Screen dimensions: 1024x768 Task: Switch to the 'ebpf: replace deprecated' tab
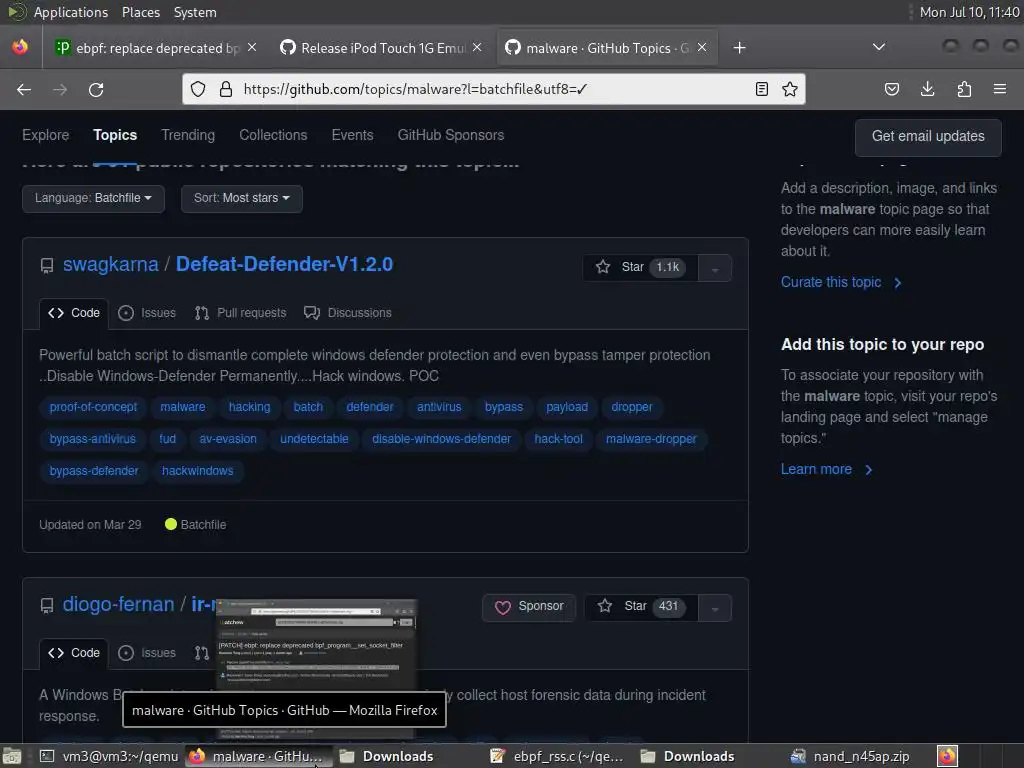[x=156, y=48]
